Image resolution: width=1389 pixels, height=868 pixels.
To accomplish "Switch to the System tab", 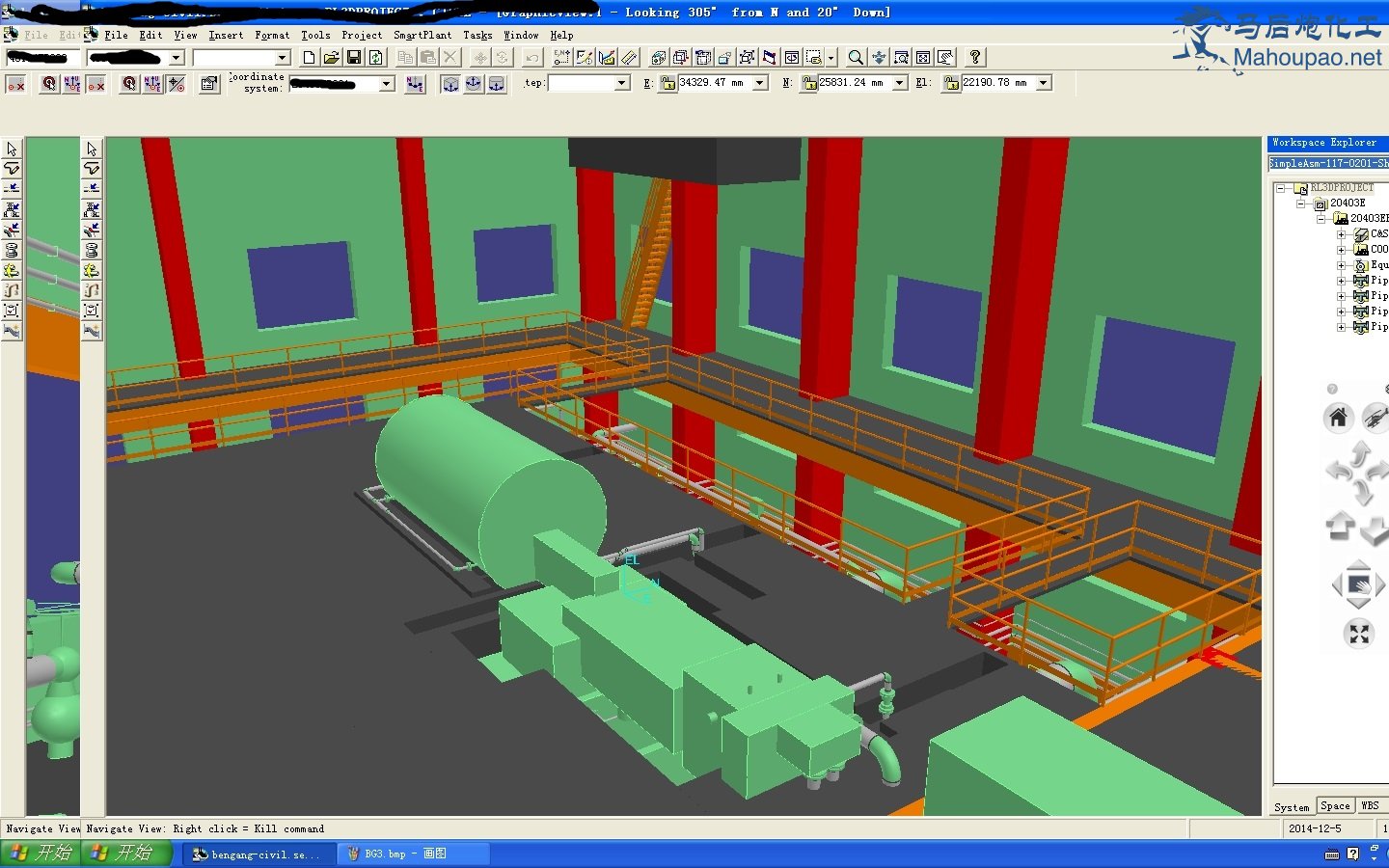I will click(x=1292, y=807).
